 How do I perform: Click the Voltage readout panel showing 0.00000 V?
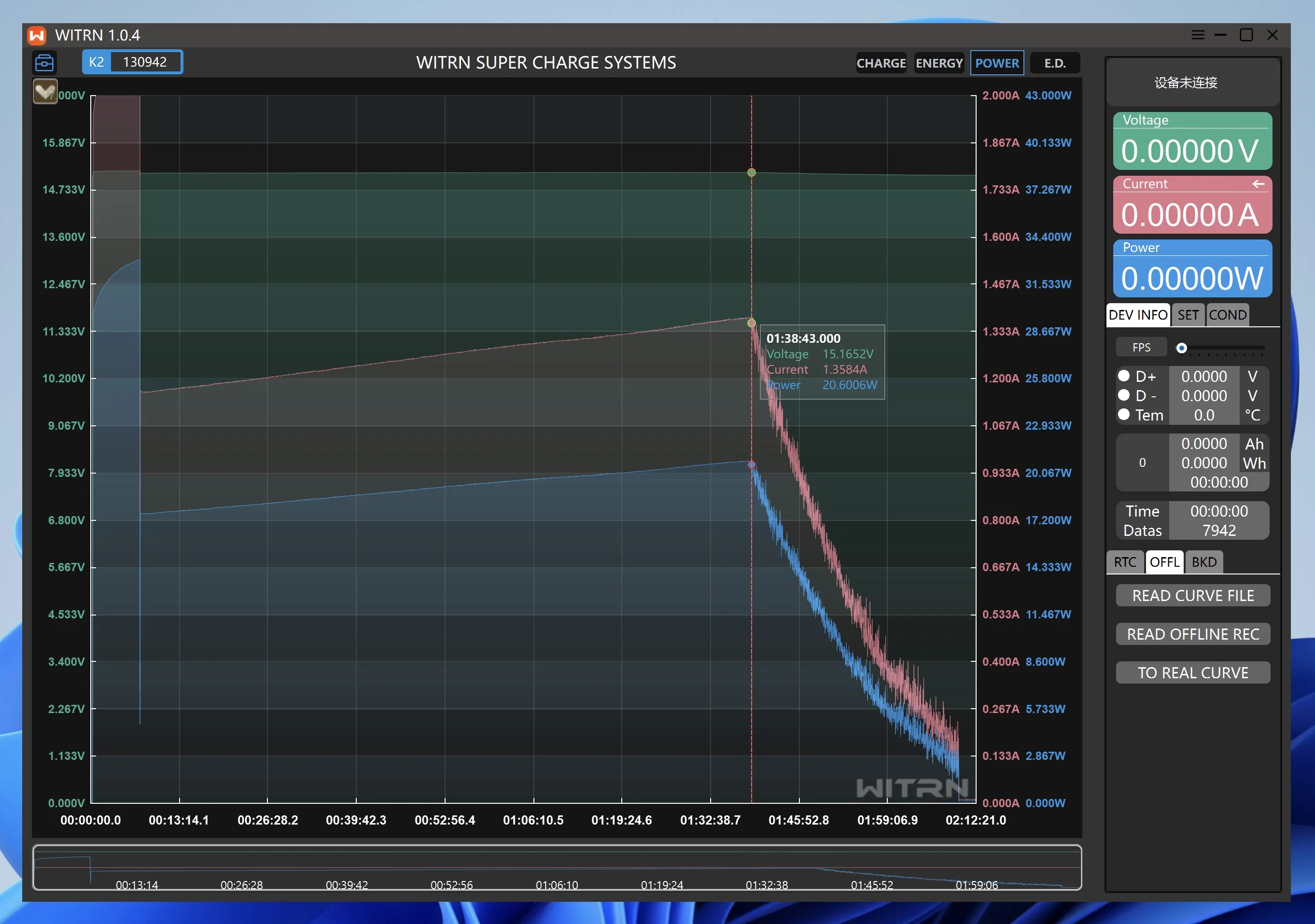pyautogui.click(x=1192, y=141)
